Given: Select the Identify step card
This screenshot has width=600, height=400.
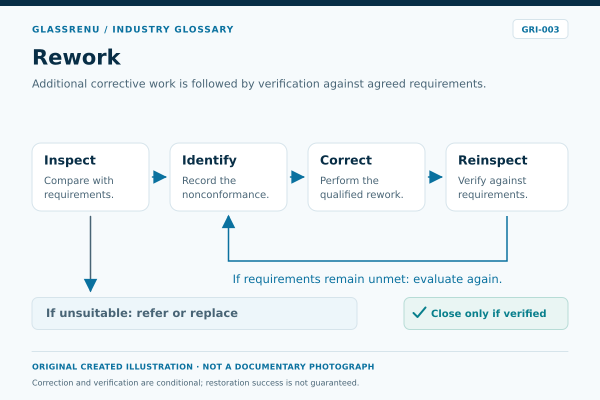Looking at the screenshot, I should pos(228,177).
